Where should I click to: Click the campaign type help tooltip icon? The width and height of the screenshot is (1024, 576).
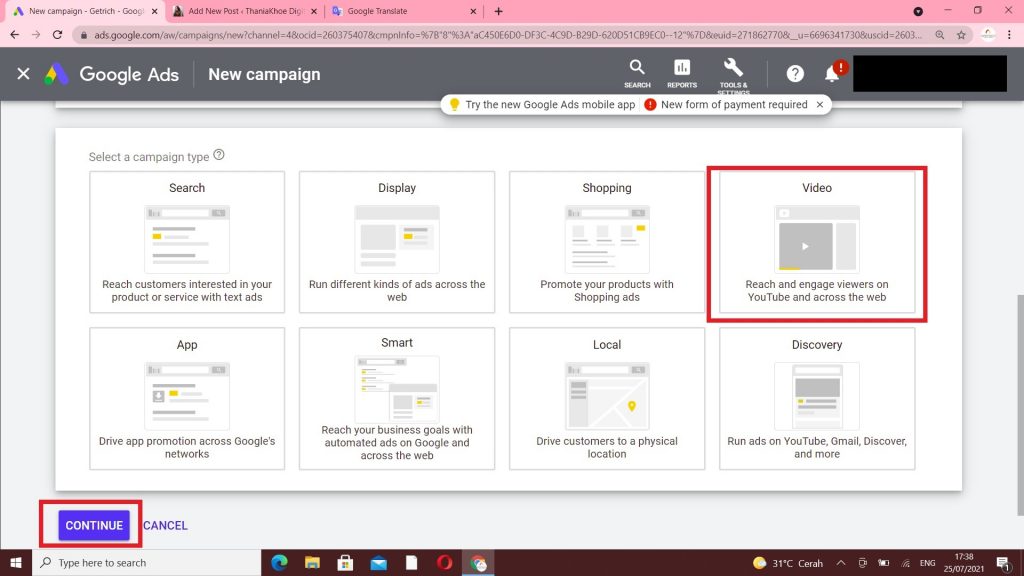point(219,156)
